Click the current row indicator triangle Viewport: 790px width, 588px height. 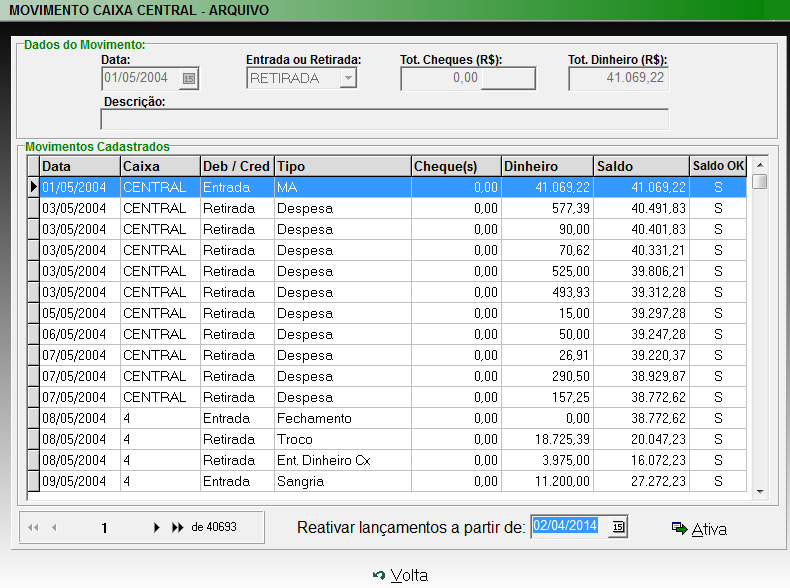pos(33,187)
